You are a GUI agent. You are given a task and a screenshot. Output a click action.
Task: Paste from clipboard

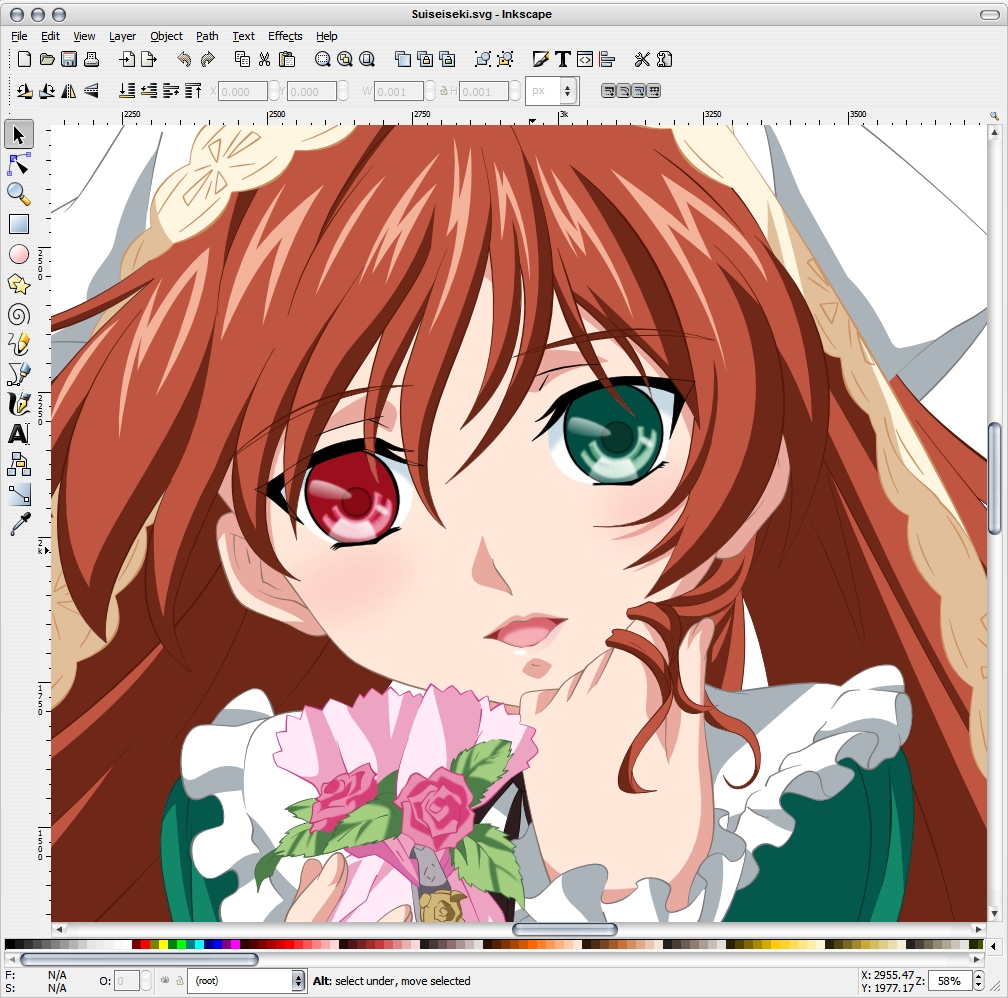(x=287, y=59)
